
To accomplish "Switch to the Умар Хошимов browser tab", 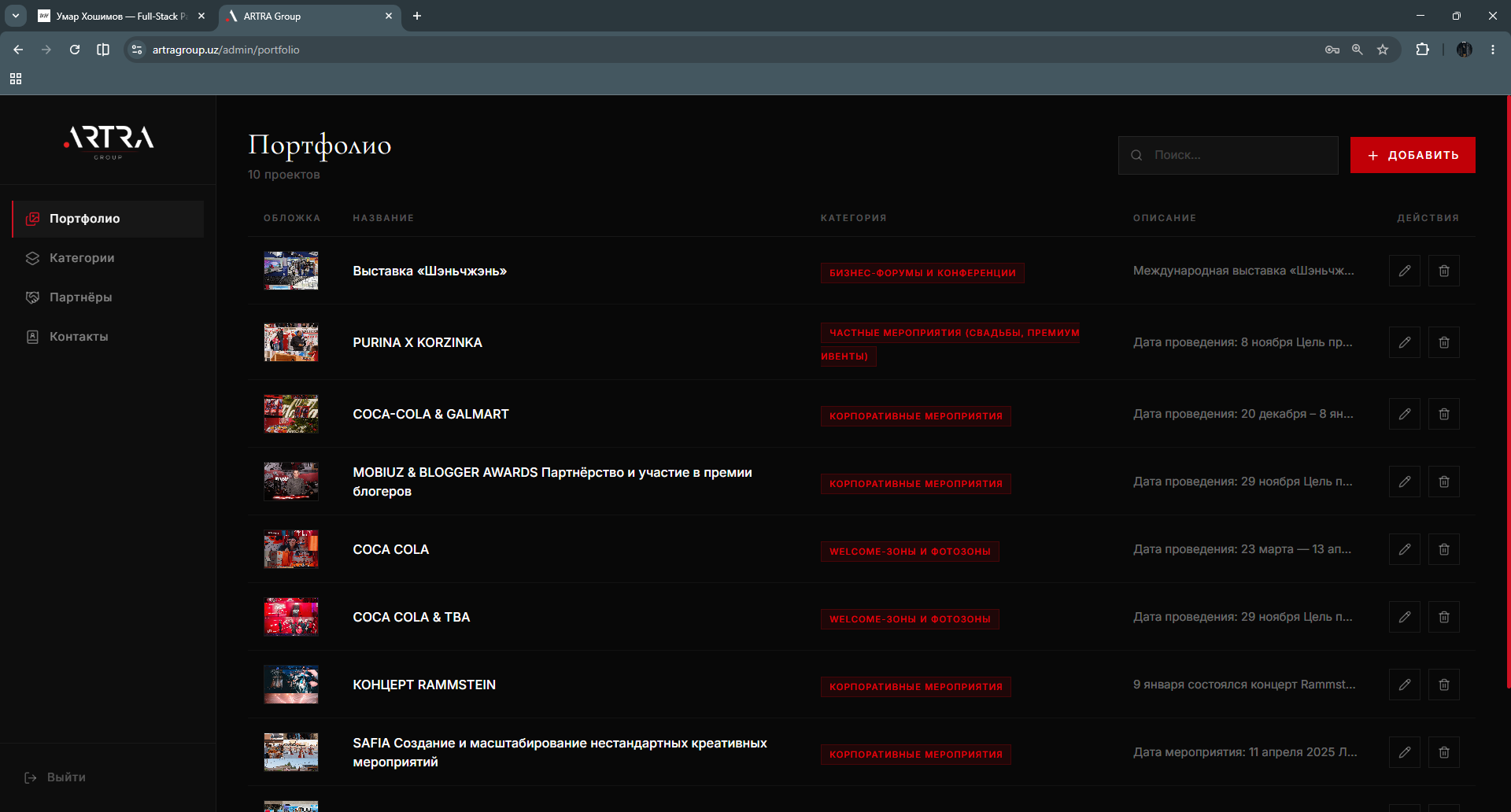I will click(x=121, y=16).
